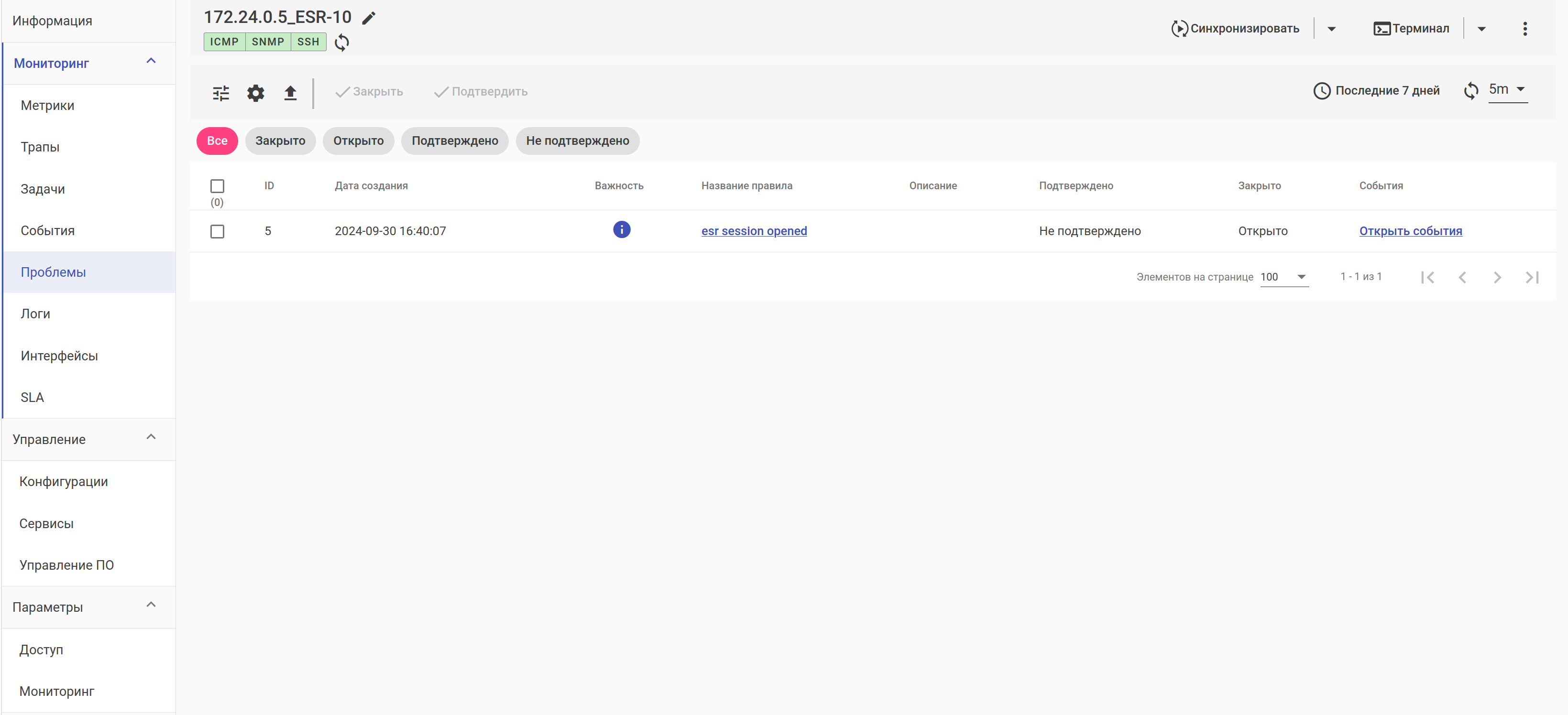Tick the select-all checkbox in table header

(217, 185)
